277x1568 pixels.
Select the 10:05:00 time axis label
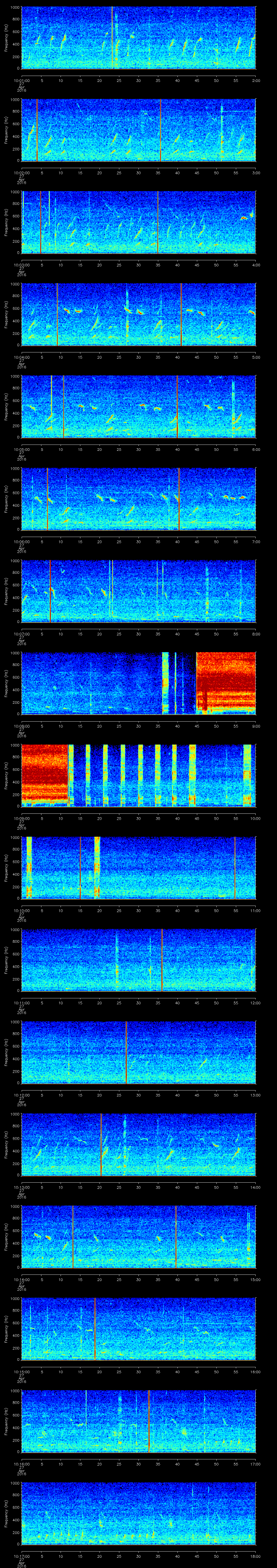click(21, 449)
